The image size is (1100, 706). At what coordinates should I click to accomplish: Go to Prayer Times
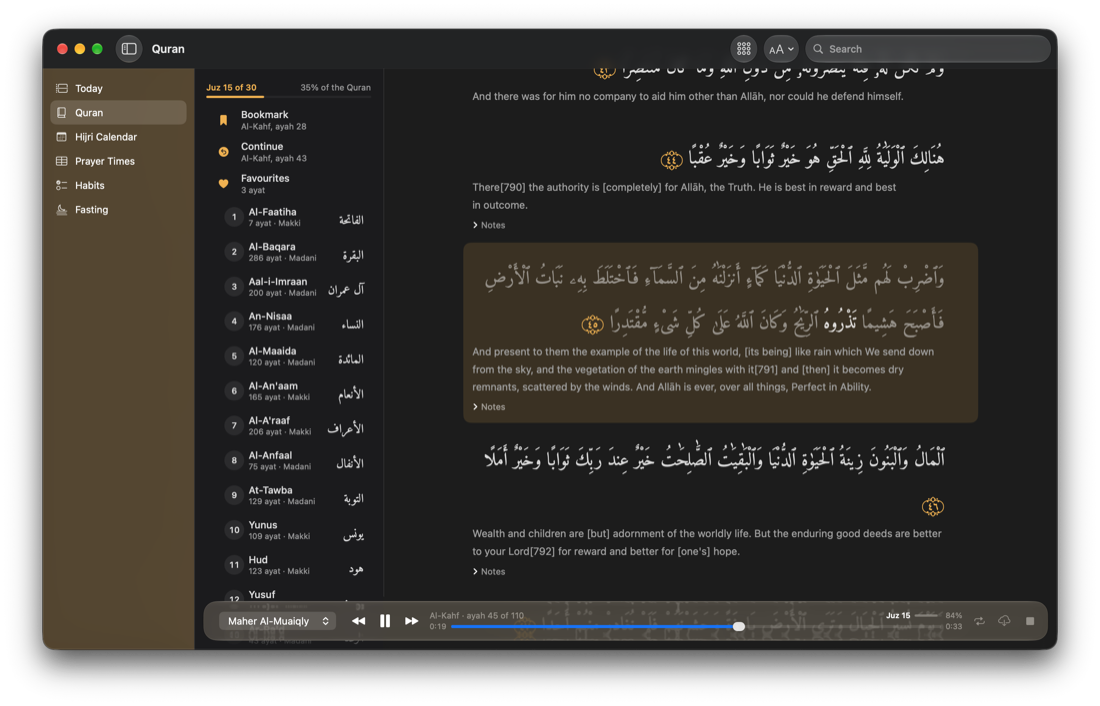[x=118, y=161]
